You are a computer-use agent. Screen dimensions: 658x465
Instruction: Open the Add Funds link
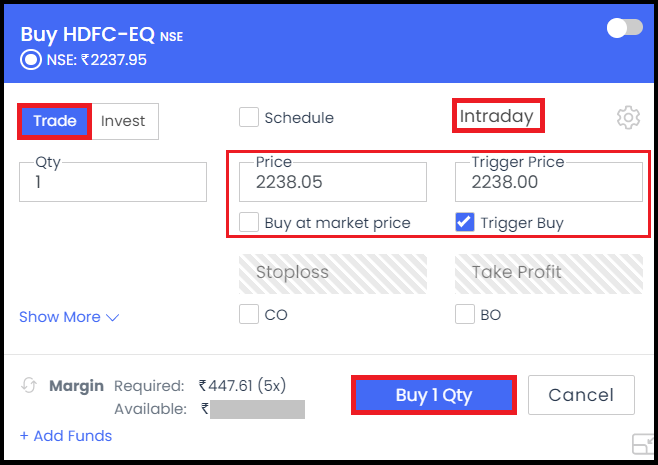tap(66, 436)
